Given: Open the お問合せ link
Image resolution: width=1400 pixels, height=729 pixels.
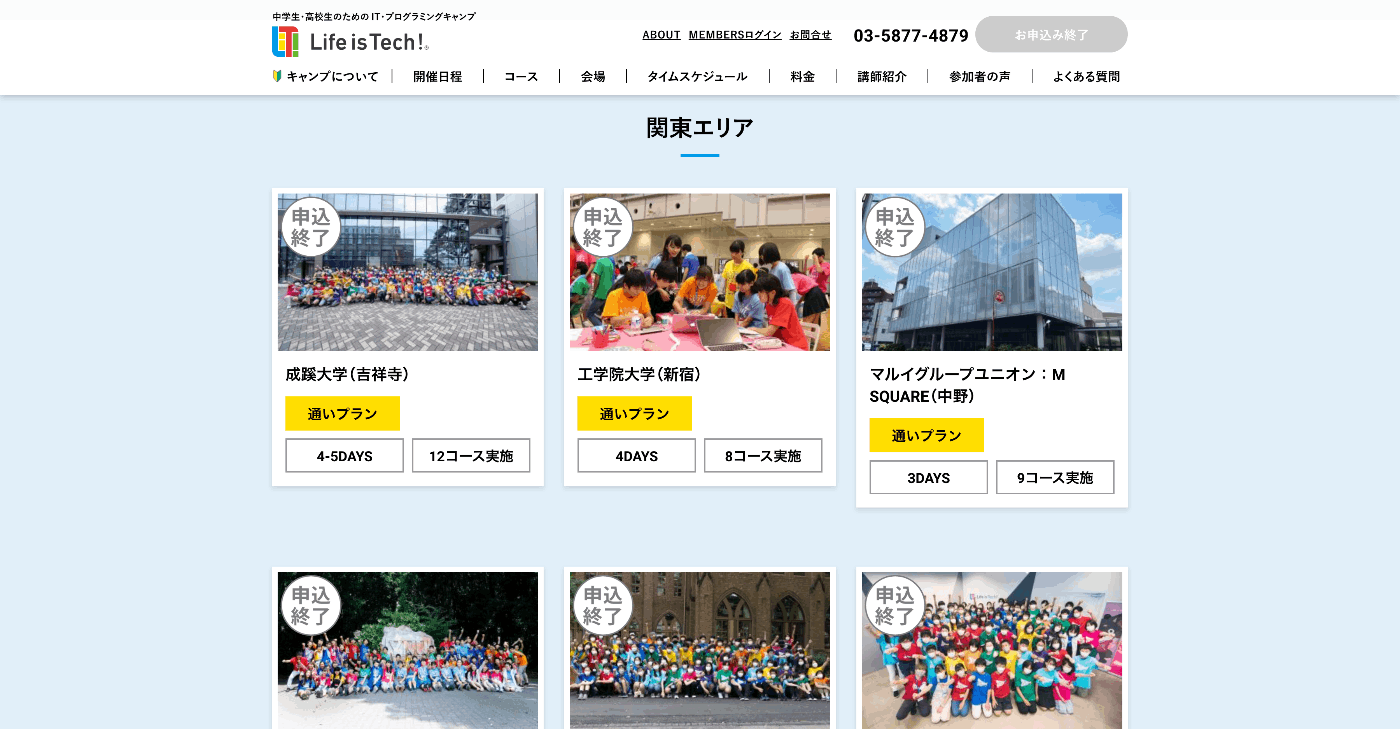Looking at the screenshot, I should pos(810,35).
